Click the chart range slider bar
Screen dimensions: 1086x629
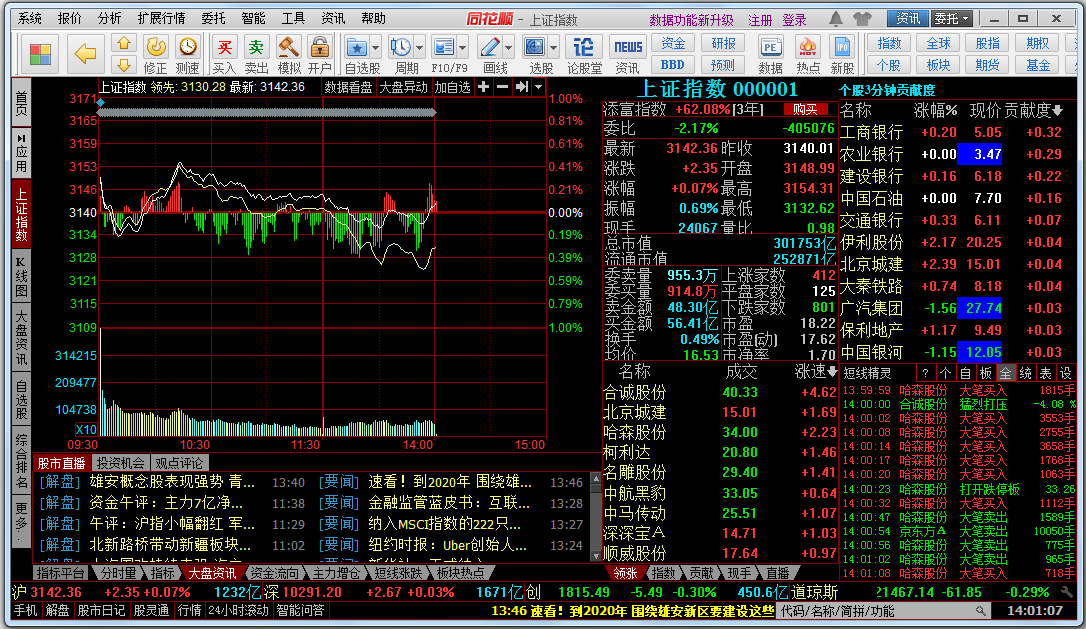(267, 112)
